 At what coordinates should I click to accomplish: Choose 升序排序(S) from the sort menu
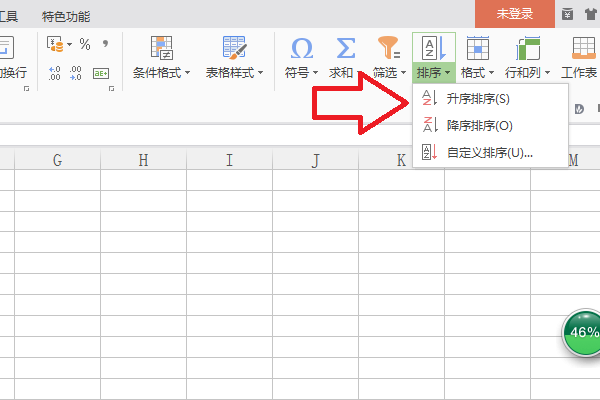tap(491, 99)
